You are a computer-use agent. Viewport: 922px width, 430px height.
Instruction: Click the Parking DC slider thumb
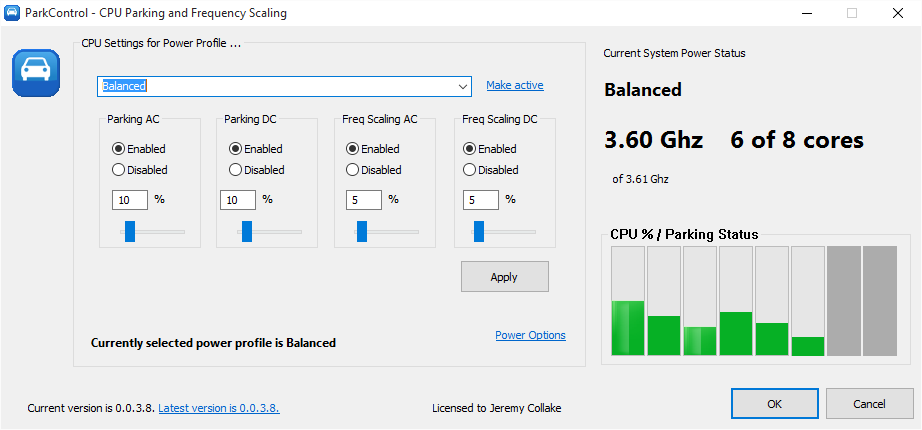click(x=247, y=231)
